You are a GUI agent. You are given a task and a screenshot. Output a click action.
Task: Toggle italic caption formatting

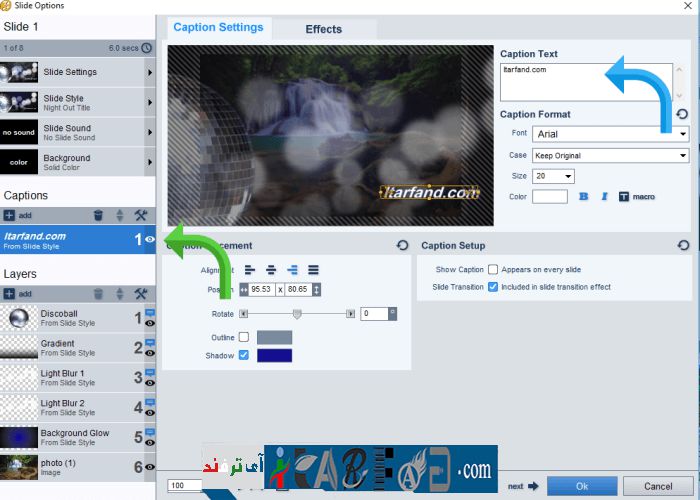(x=604, y=197)
